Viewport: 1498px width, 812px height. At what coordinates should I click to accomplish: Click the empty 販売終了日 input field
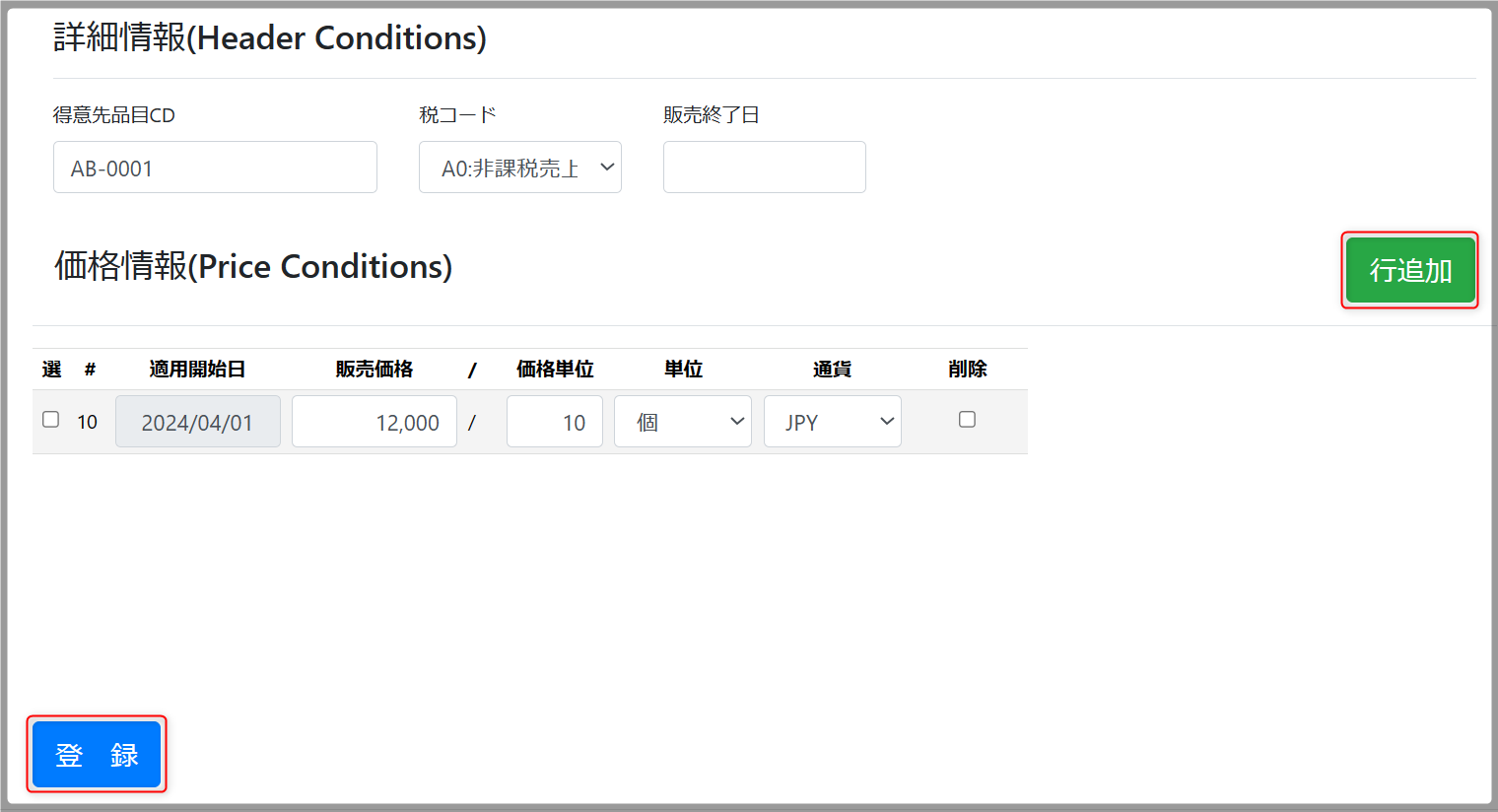764,168
